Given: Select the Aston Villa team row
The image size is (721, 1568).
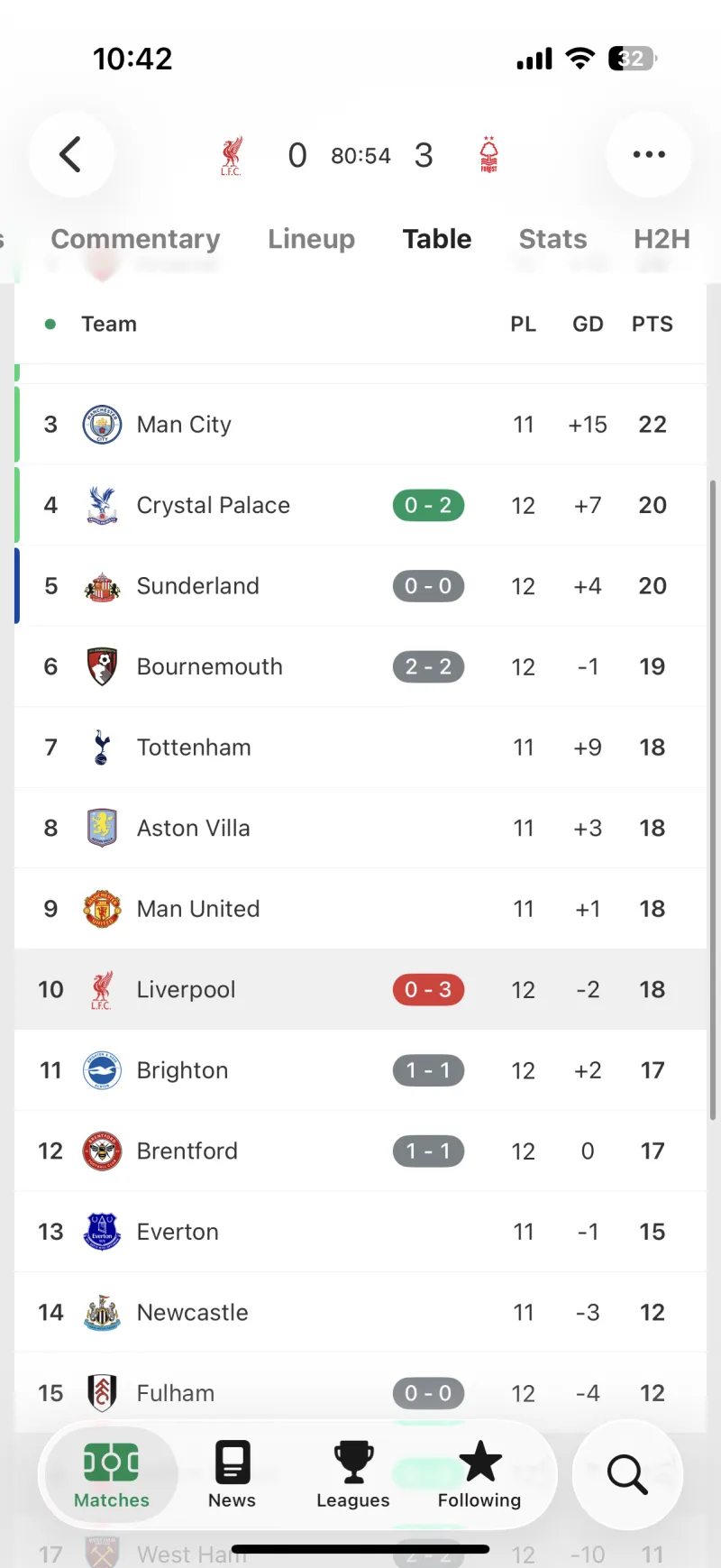Looking at the screenshot, I should (360, 829).
